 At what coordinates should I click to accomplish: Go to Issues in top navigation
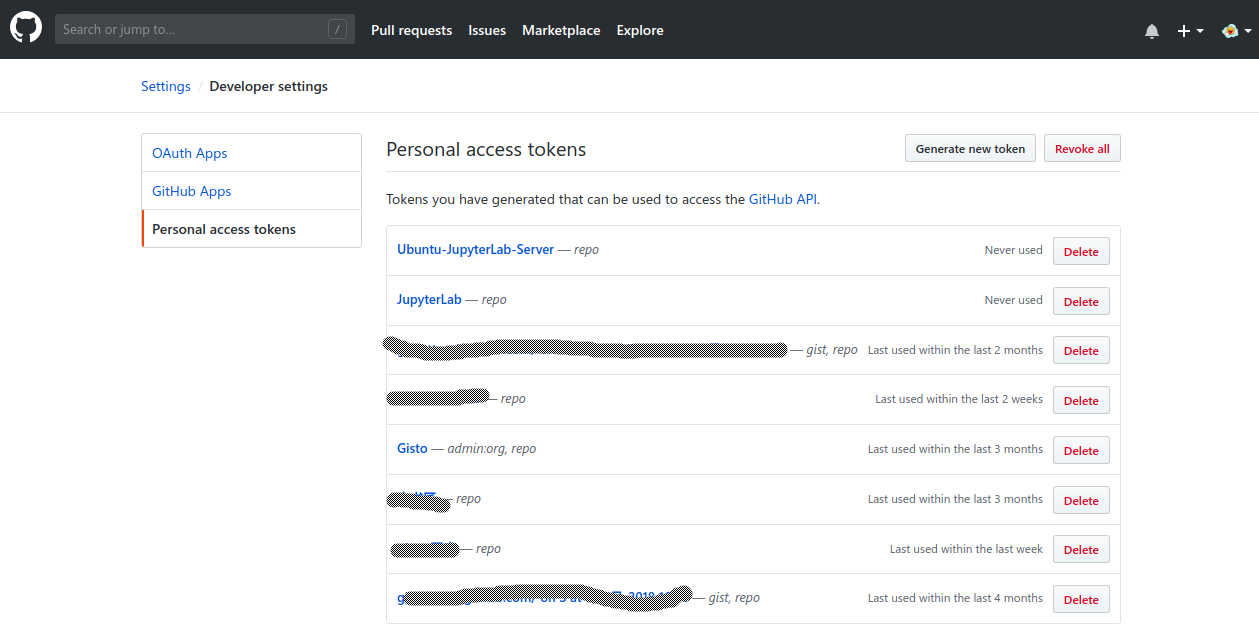pos(487,30)
